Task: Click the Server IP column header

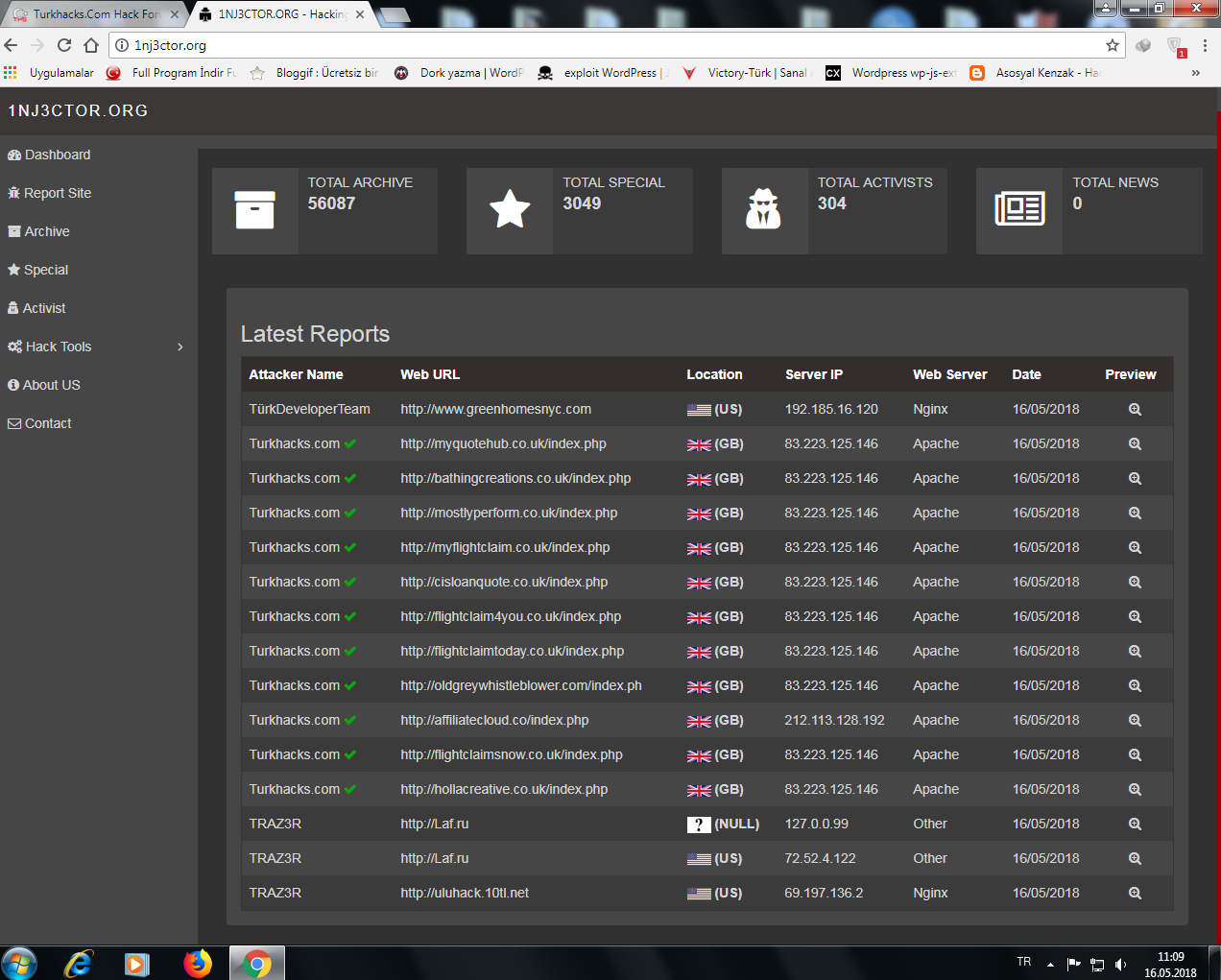Action: [814, 374]
